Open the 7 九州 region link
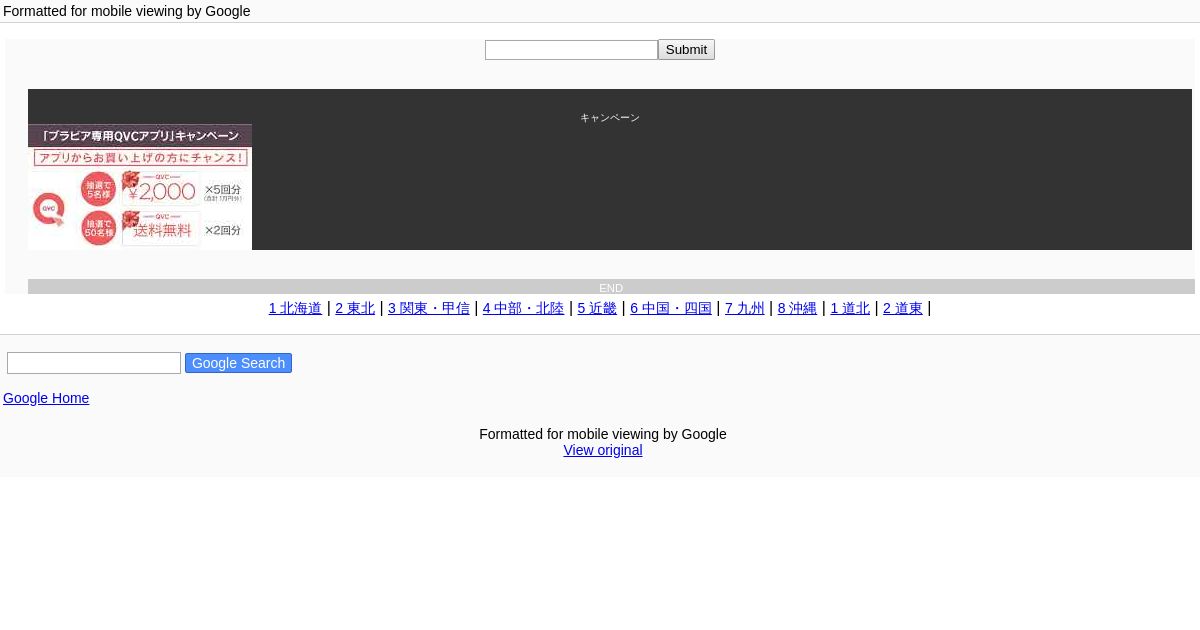Screen dimensions: 1200x630 coord(745,308)
